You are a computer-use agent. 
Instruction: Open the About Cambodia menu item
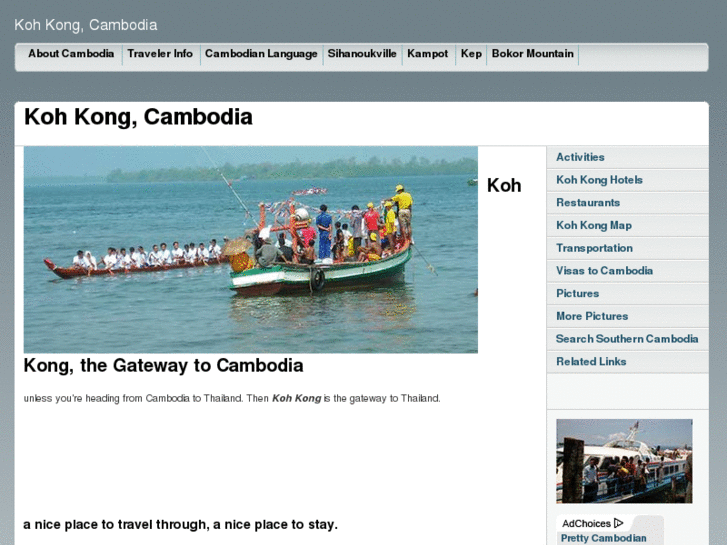[x=71, y=54]
